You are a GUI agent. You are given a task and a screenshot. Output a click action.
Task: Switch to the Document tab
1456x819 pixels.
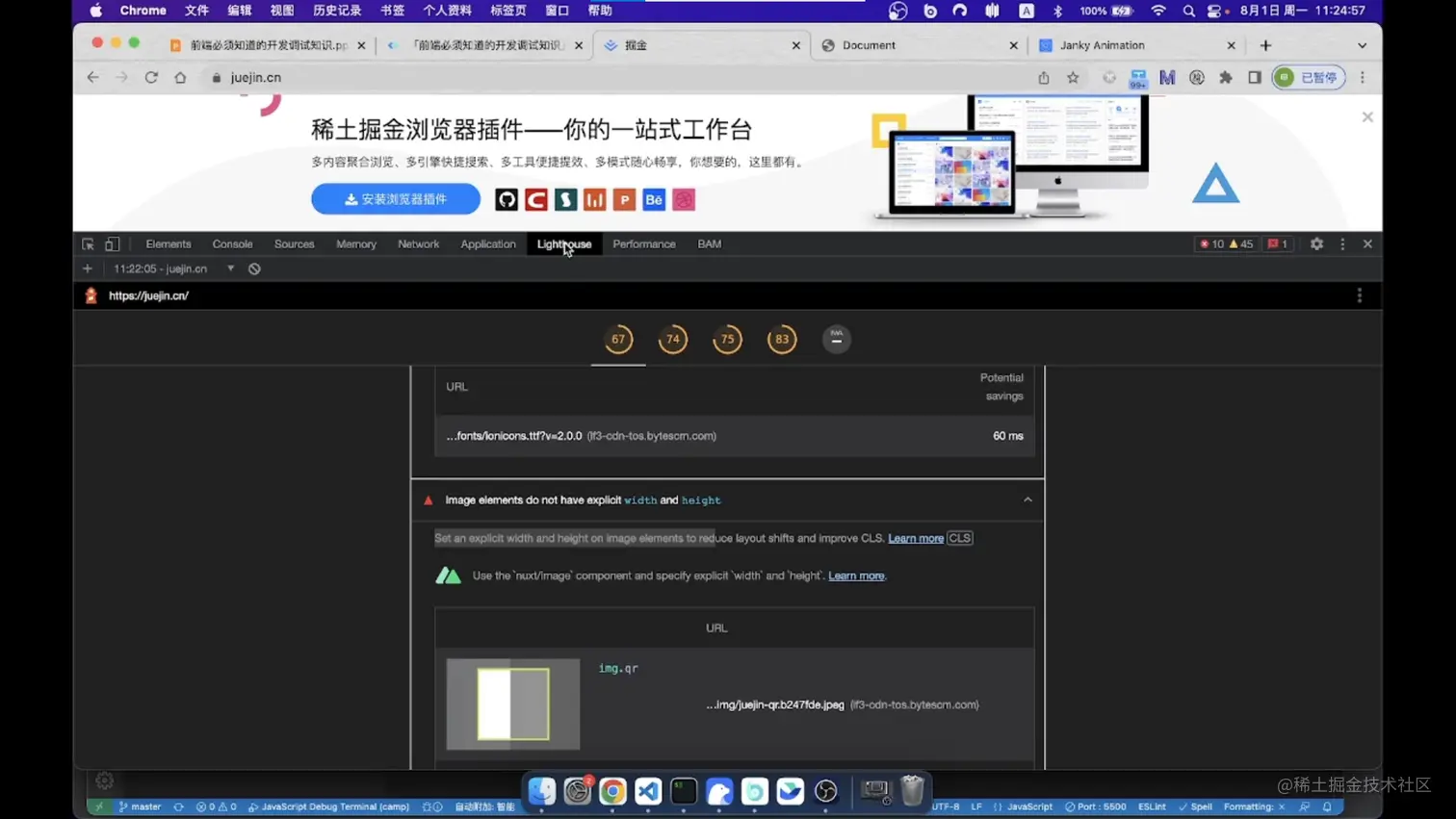[x=919, y=45]
